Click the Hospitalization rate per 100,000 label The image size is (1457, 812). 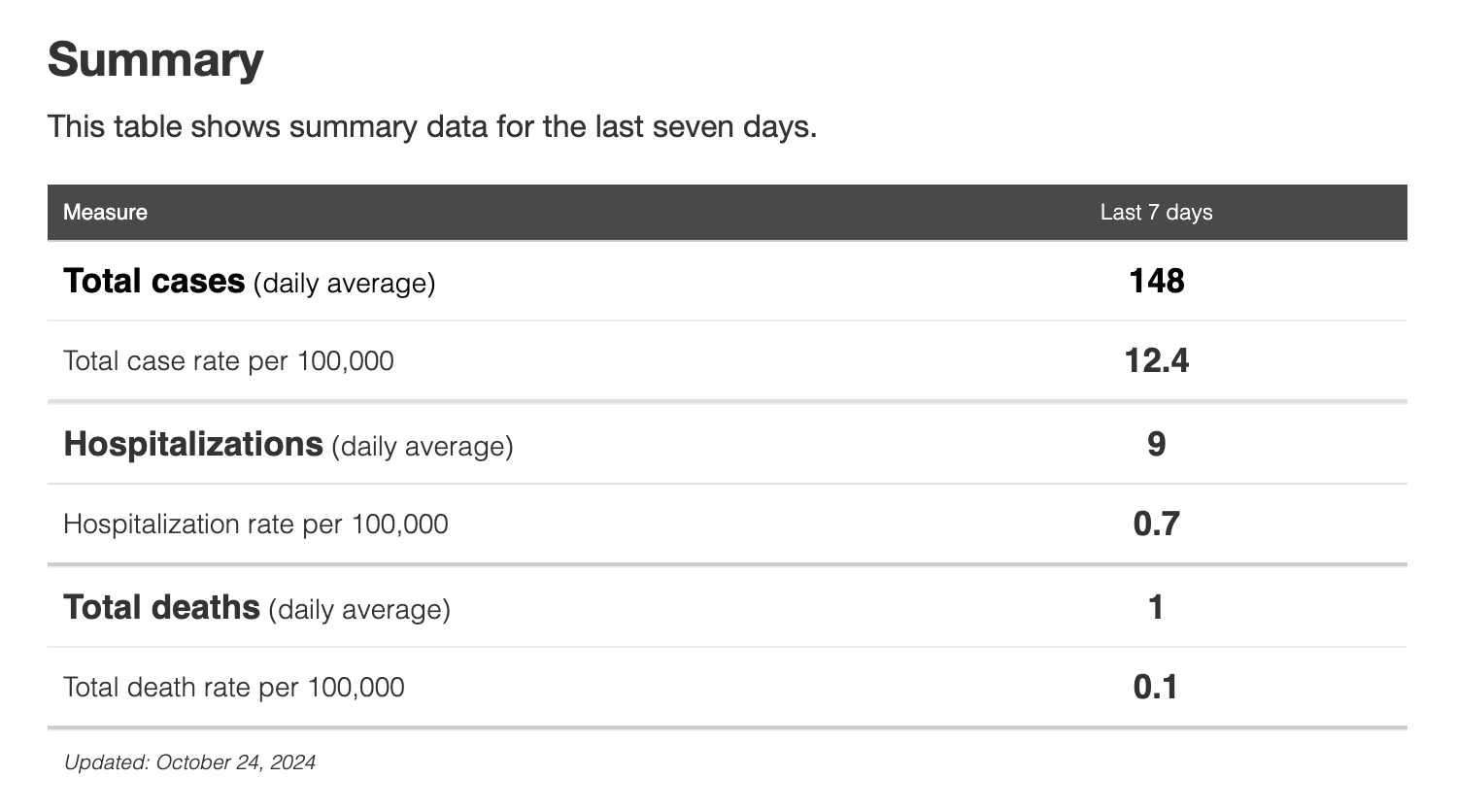(x=255, y=524)
